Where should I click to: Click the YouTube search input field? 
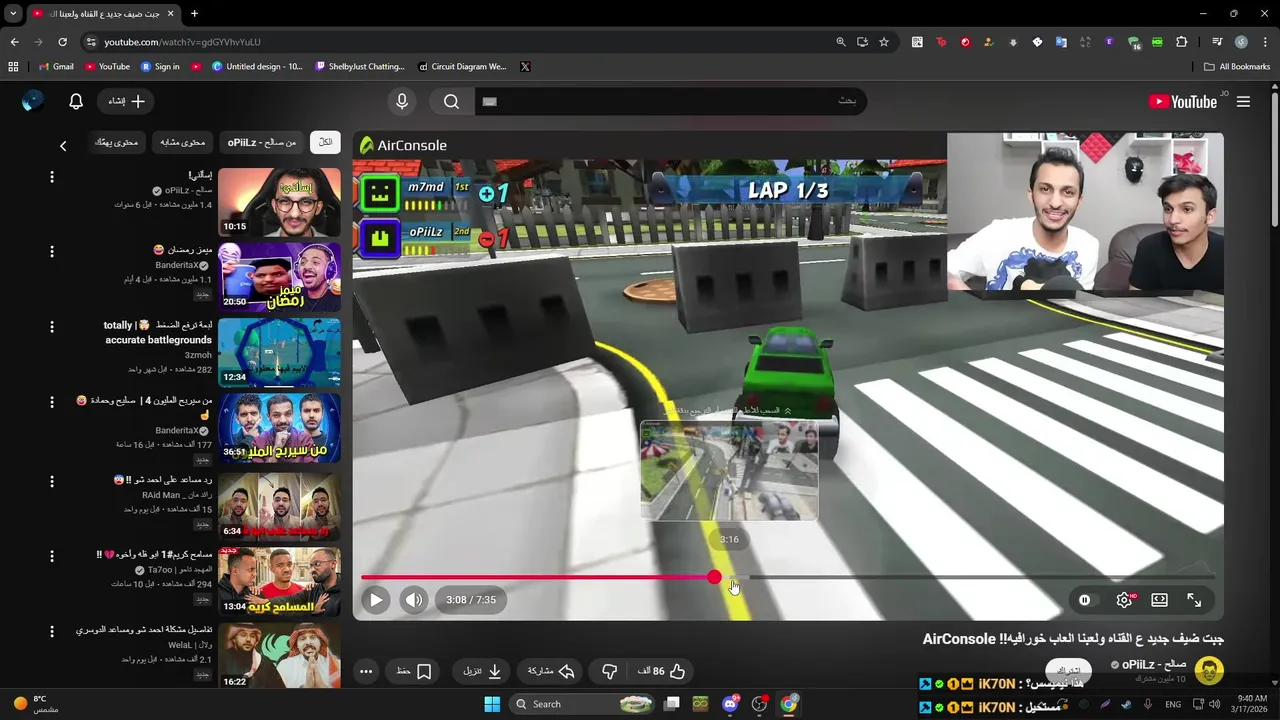click(x=670, y=101)
